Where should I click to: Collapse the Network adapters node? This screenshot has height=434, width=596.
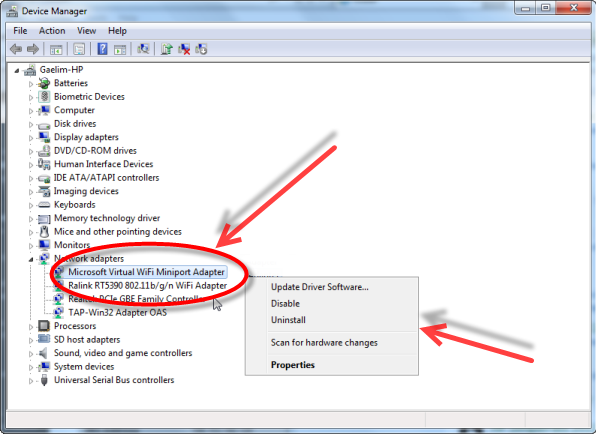(x=31, y=259)
